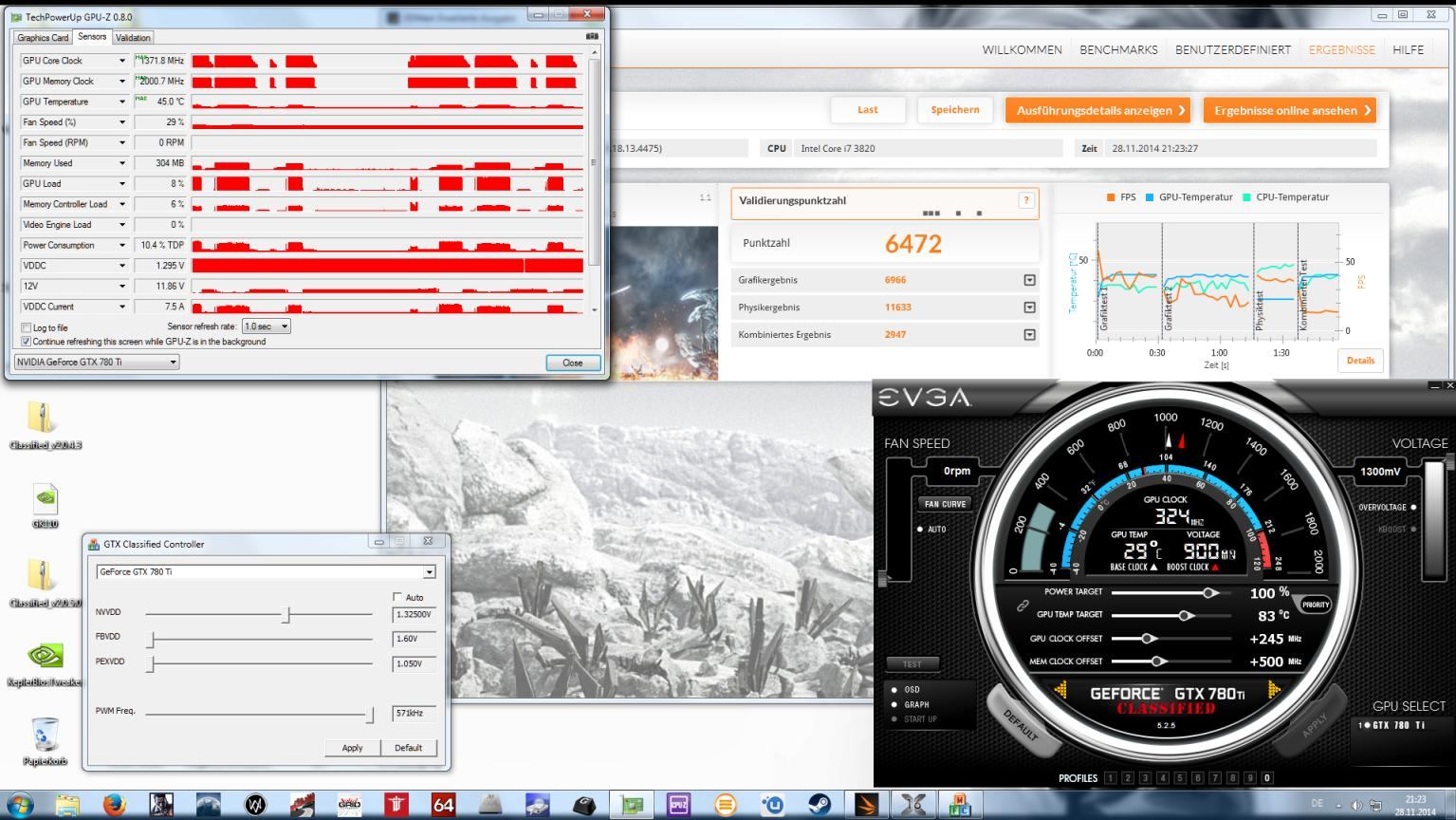This screenshot has width=1456, height=820.
Task: Click Apply in GTX Classified Controller
Action: pyautogui.click(x=352, y=748)
